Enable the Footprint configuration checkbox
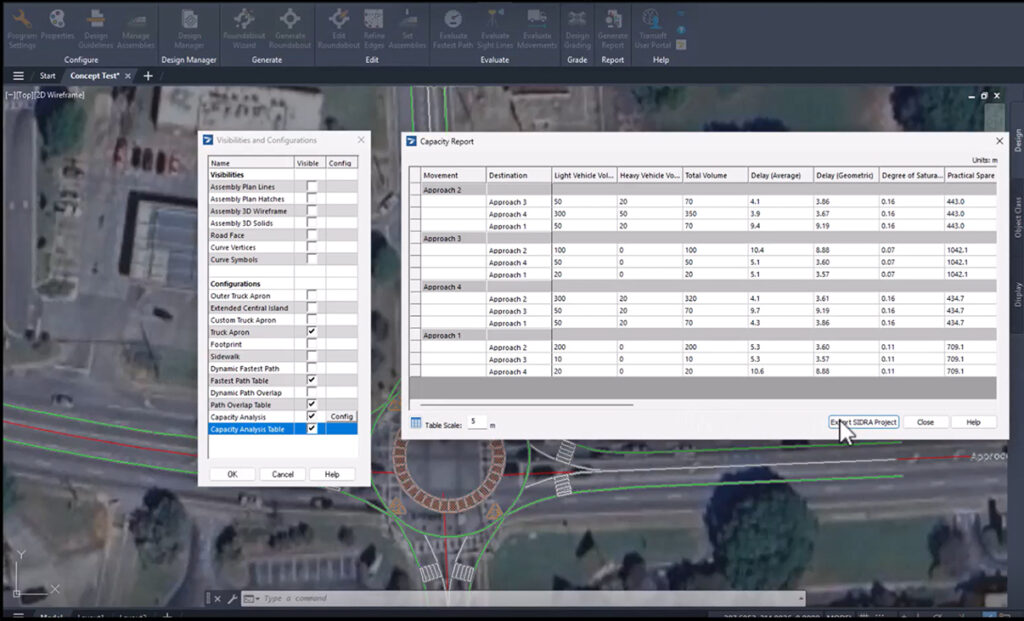 click(x=312, y=344)
